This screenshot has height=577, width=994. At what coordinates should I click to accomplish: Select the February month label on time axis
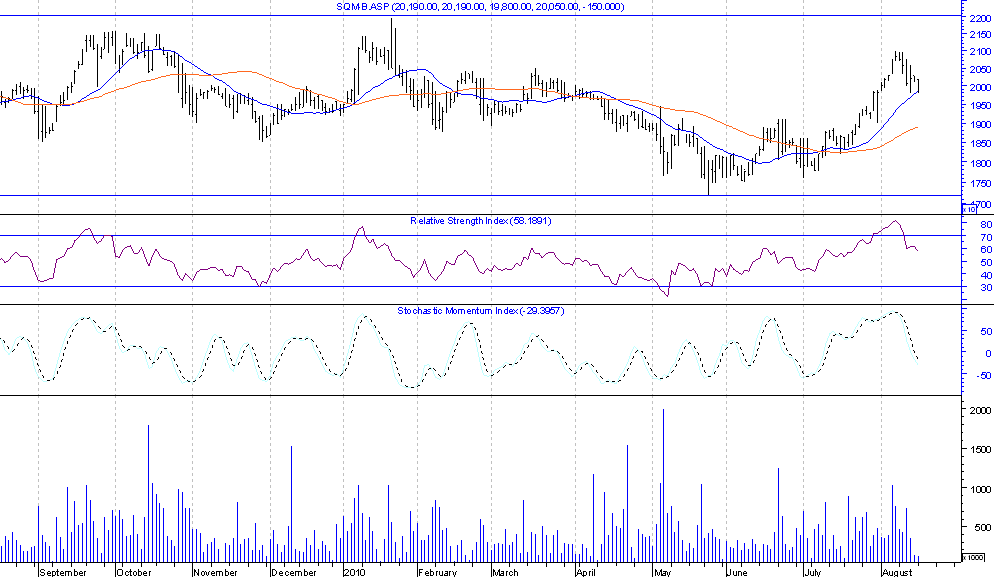[x=437, y=572]
